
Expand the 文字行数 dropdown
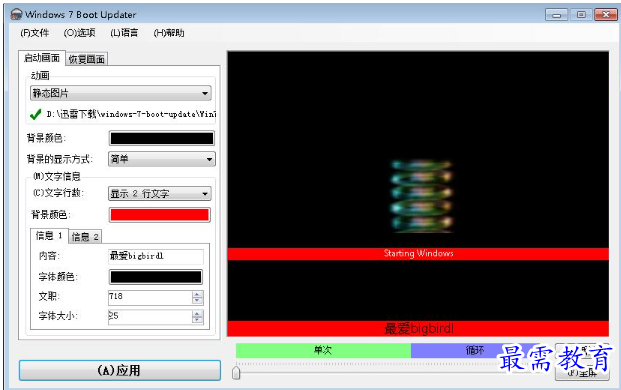click(160, 194)
